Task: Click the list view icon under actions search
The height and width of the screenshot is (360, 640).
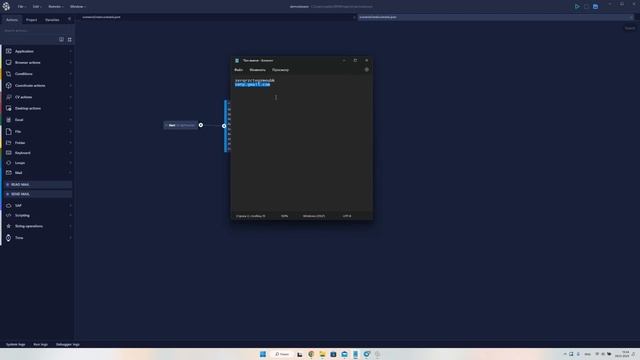Action: tap(61, 40)
